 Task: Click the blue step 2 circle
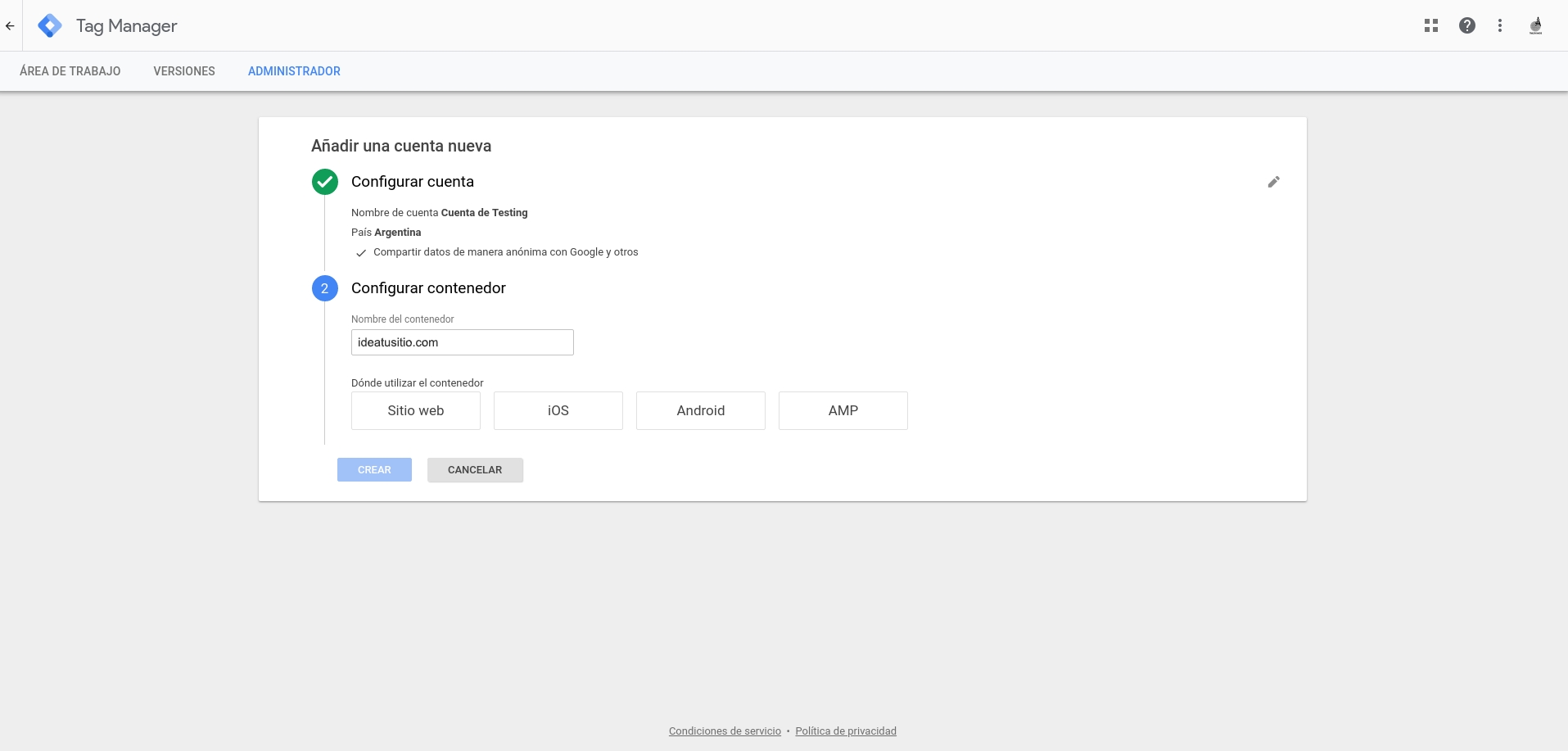325,288
